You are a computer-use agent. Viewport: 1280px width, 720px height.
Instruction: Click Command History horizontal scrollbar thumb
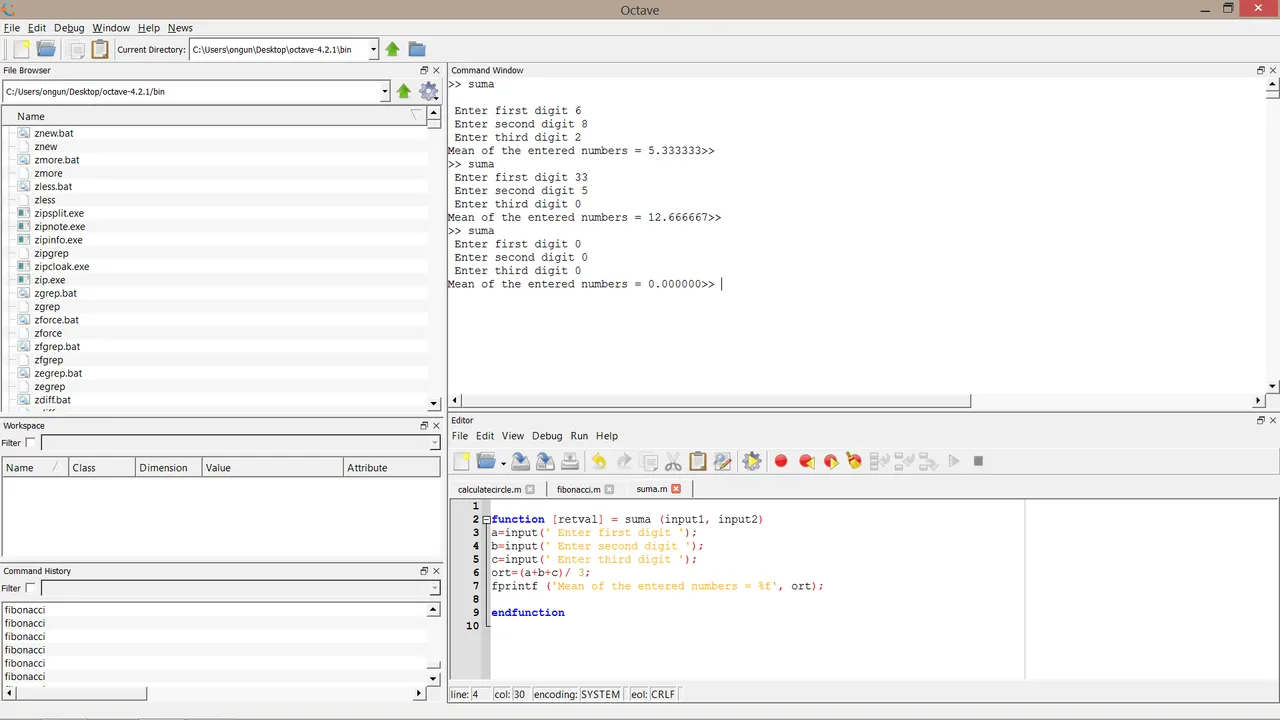[82, 693]
